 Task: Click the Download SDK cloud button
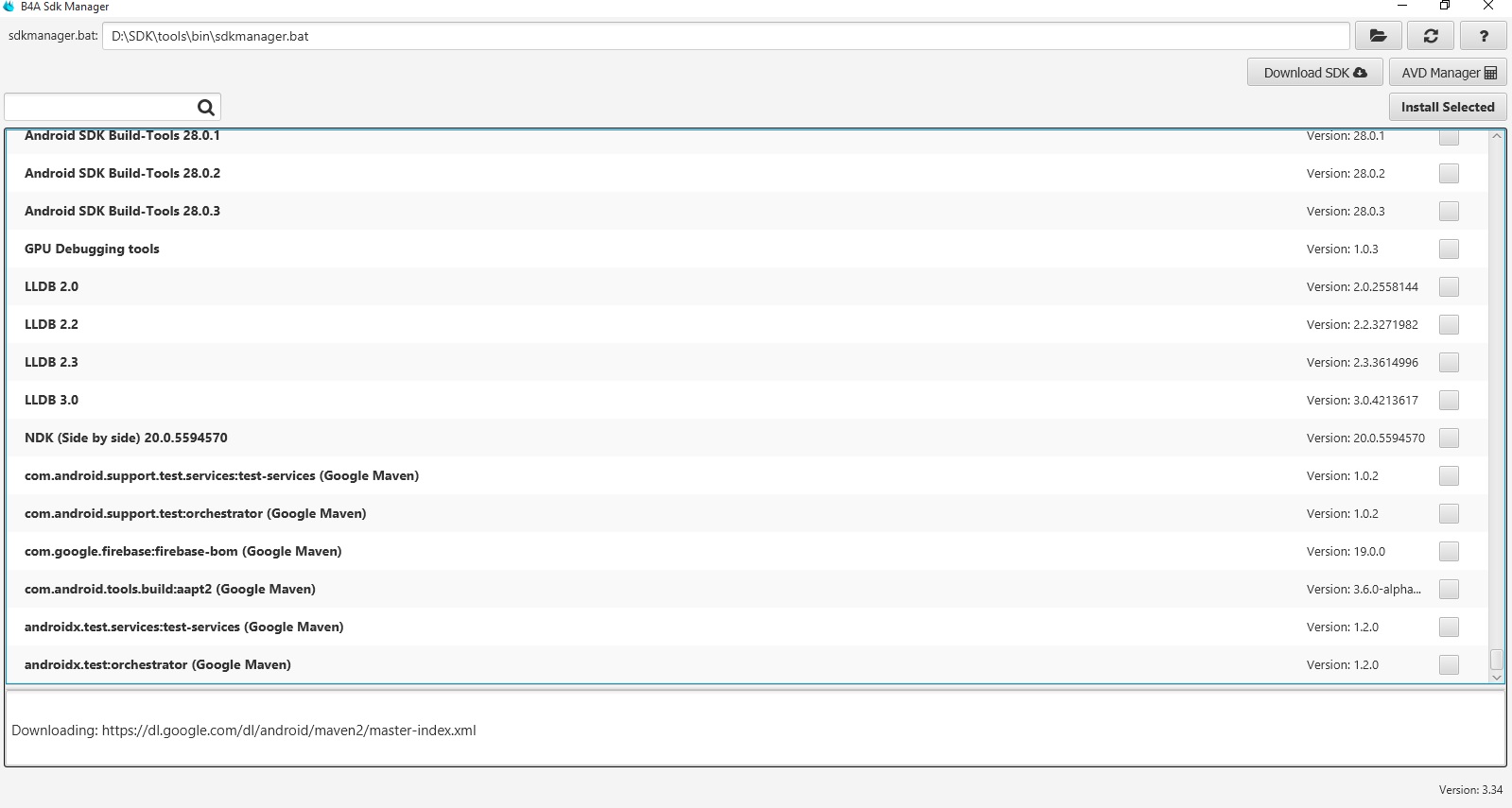1314,73
